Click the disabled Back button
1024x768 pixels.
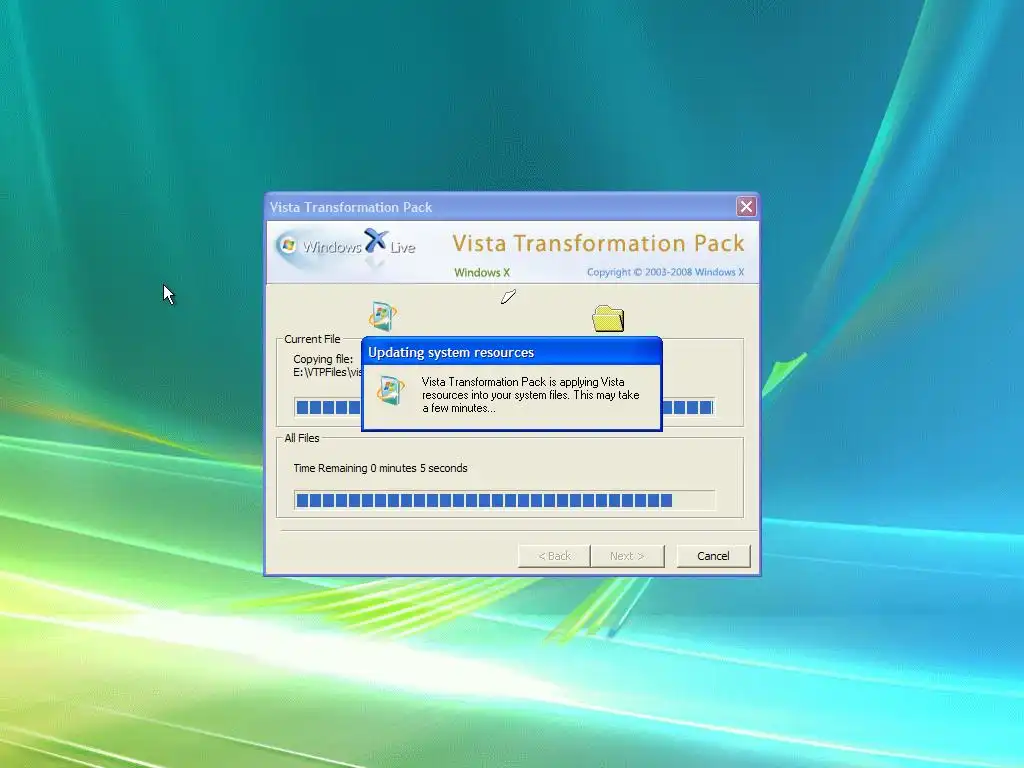point(554,556)
